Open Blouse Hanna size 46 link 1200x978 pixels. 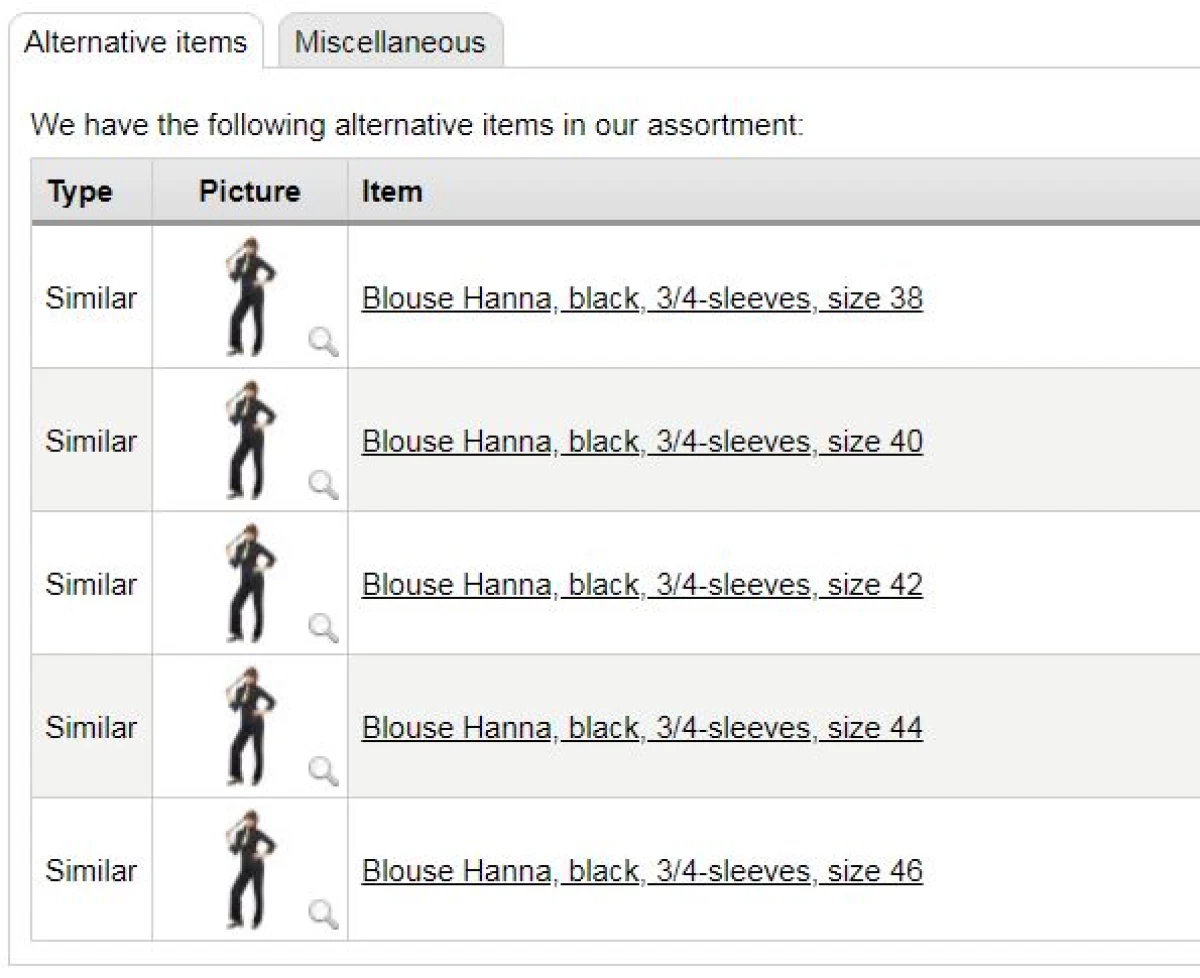[641, 870]
